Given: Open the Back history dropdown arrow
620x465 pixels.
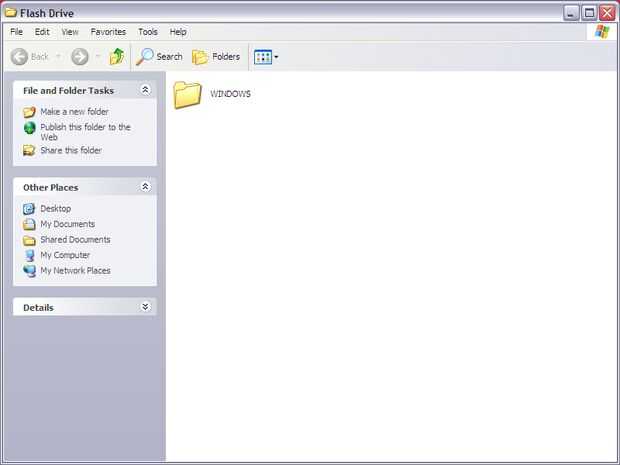Looking at the screenshot, I should tap(59, 57).
